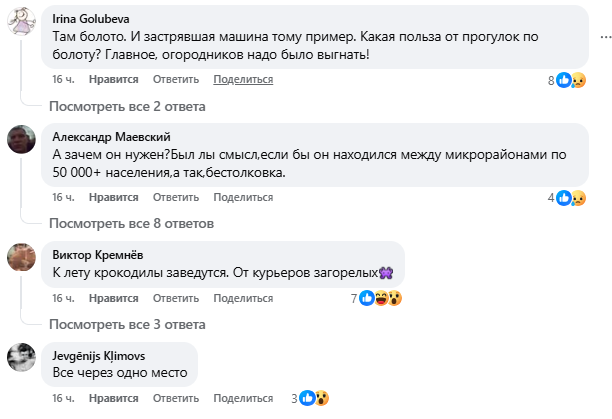
Task: Open reactions on Irina Golubeva's comment
Action: pyautogui.click(x=570, y=80)
